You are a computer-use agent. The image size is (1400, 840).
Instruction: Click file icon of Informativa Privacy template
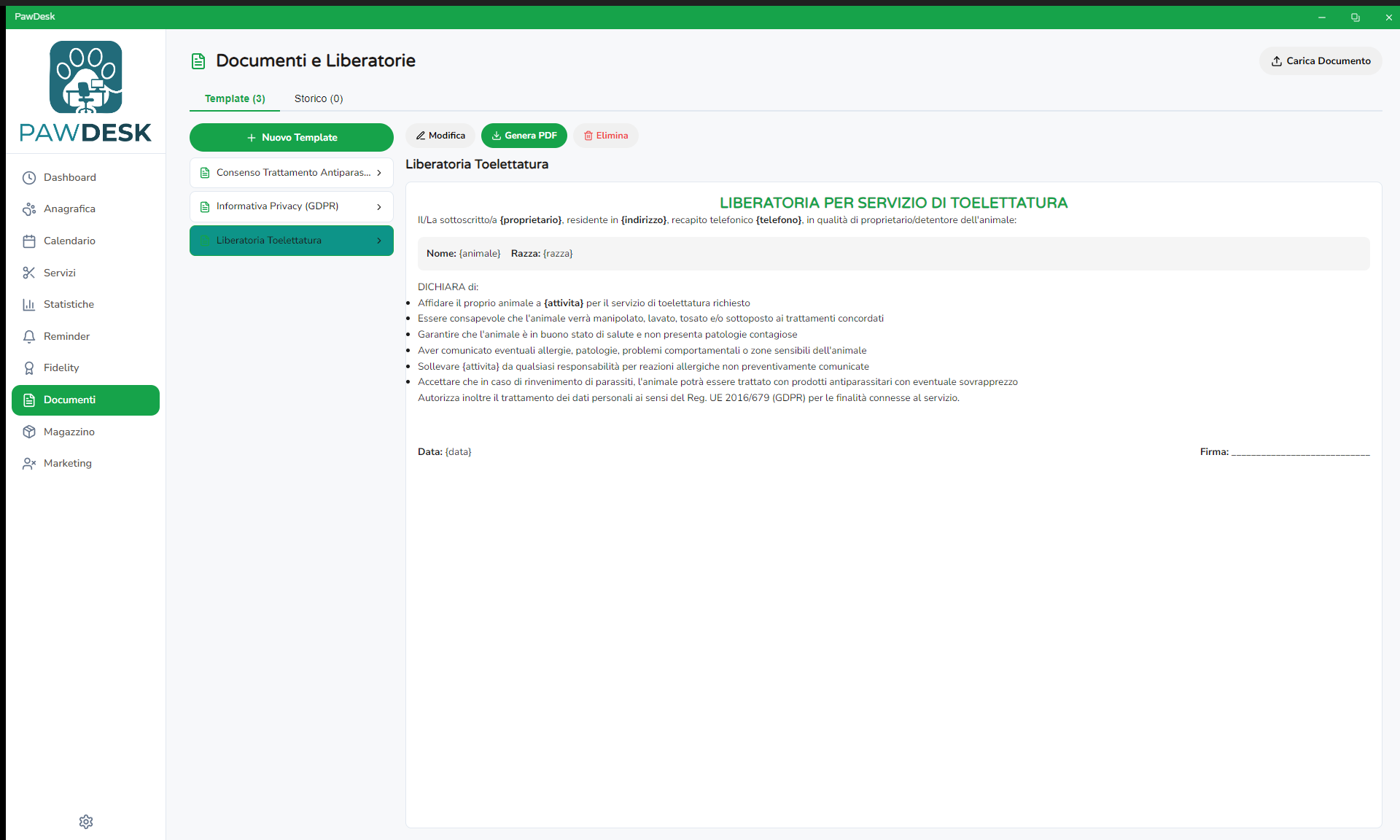(205, 207)
